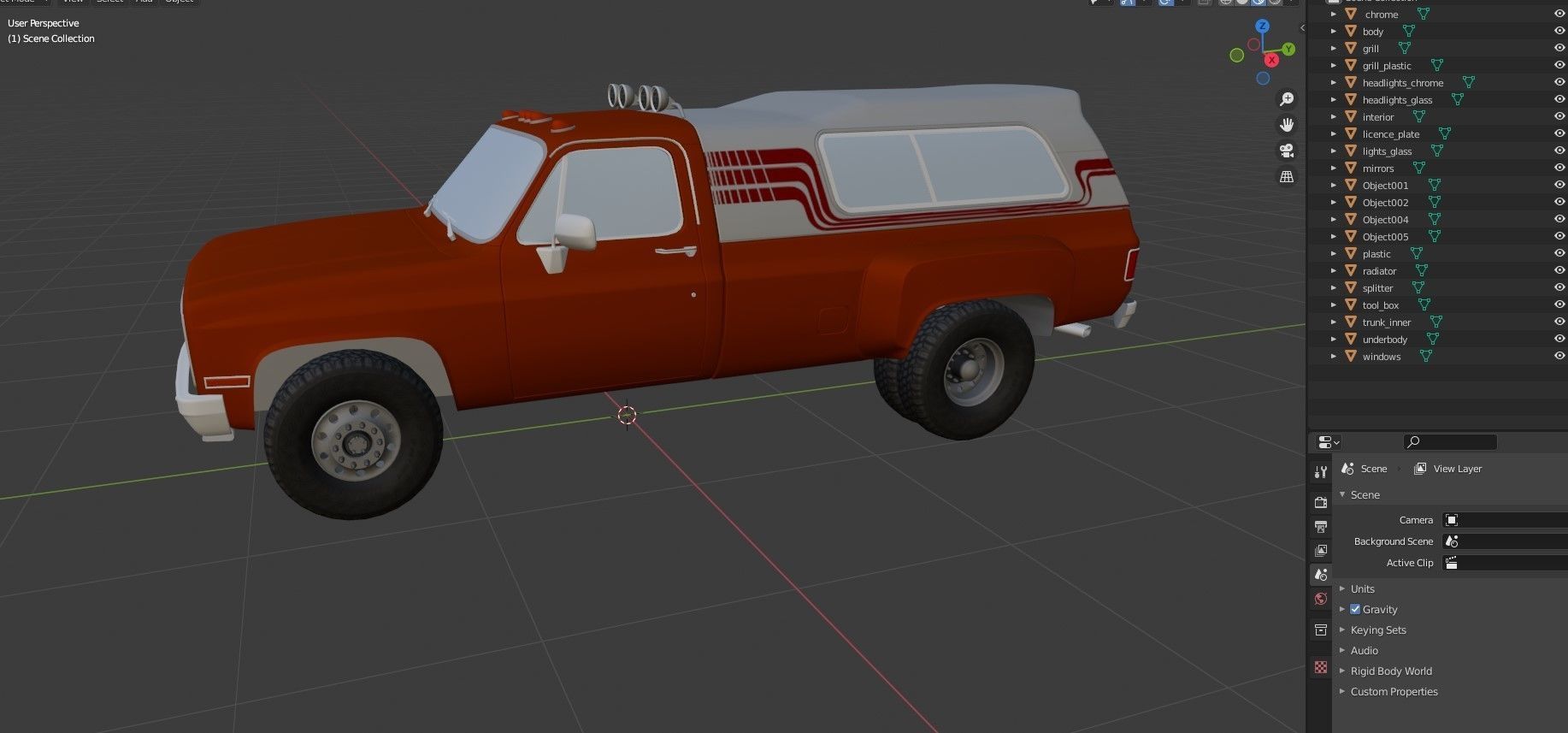Switch perspective/orthographic with the grid icon

click(1287, 176)
